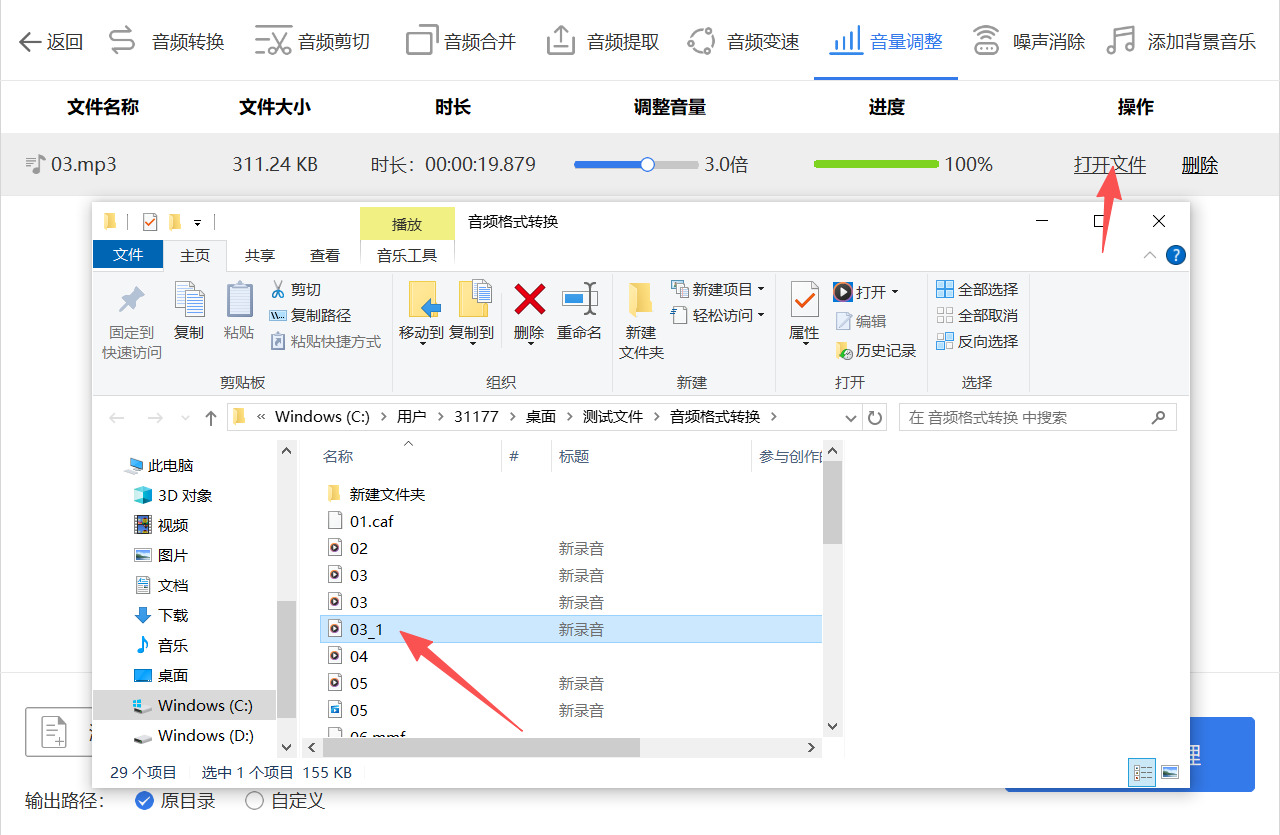Expand the address bar path dropdown
This screenshot has height=835, width=1280.
click(x=850, y=416)
